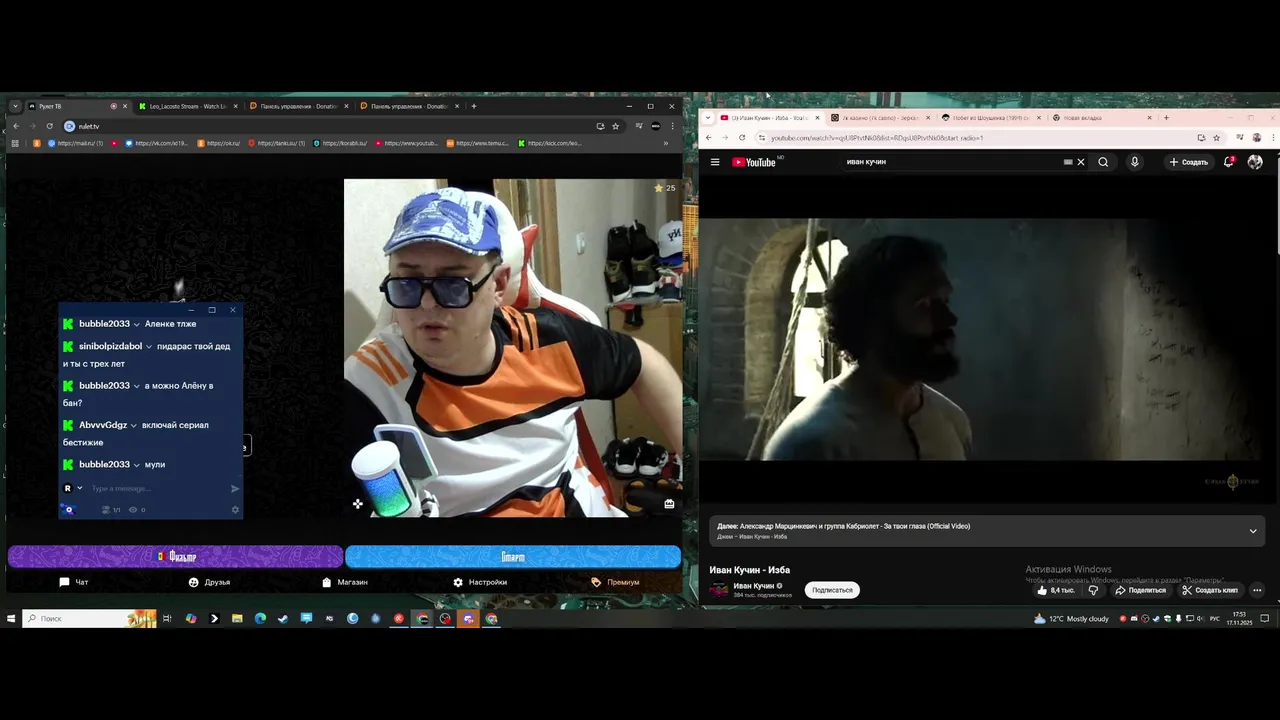The image size is (1280, 720).
Task: Send chat message arrow icon
Action: (235, 488)
